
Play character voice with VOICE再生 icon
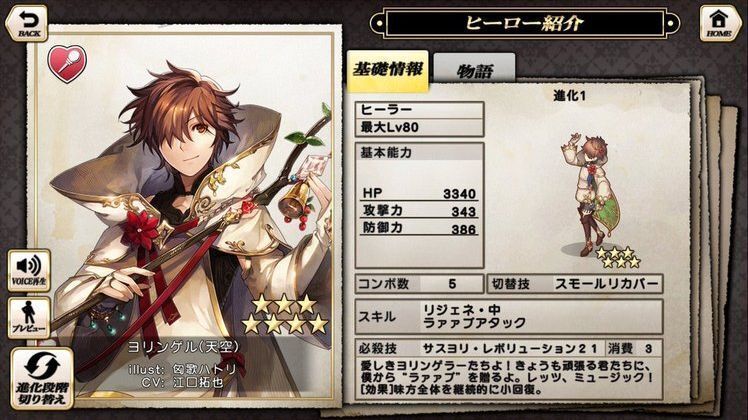point(29,270)
